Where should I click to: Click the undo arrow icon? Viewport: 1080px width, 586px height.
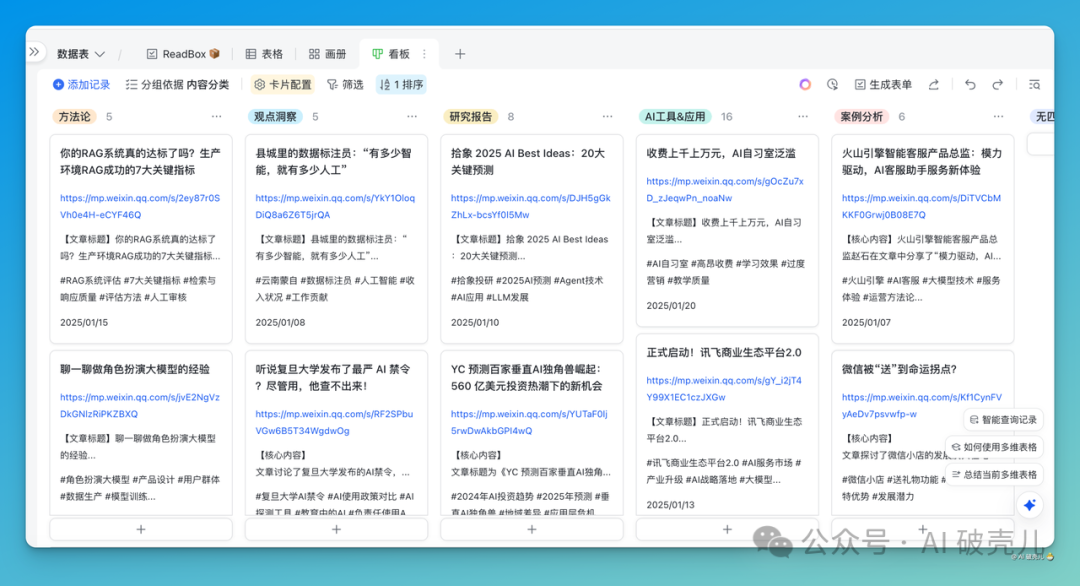970,85
